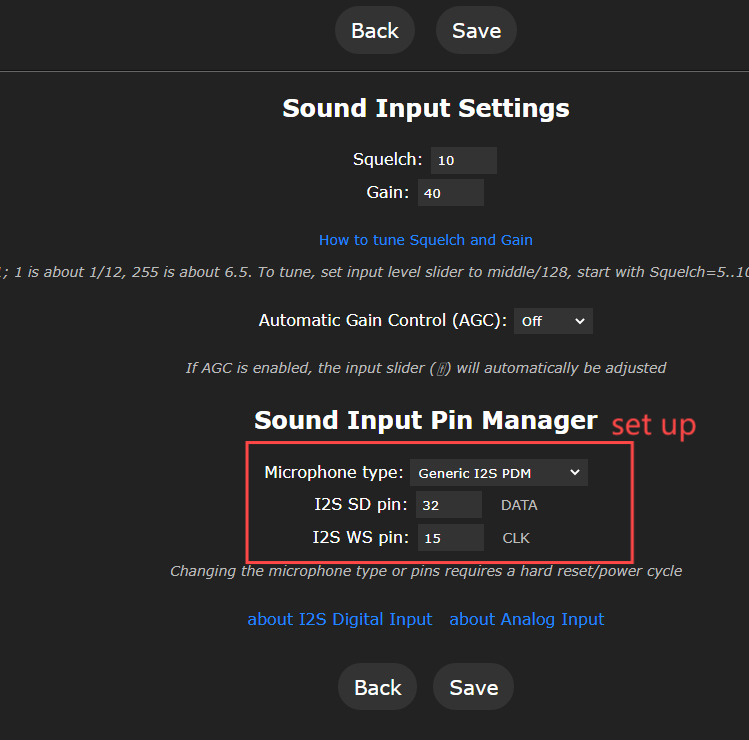Click the dropdown arrow on Generic I2S PDM

coord(574,472)
